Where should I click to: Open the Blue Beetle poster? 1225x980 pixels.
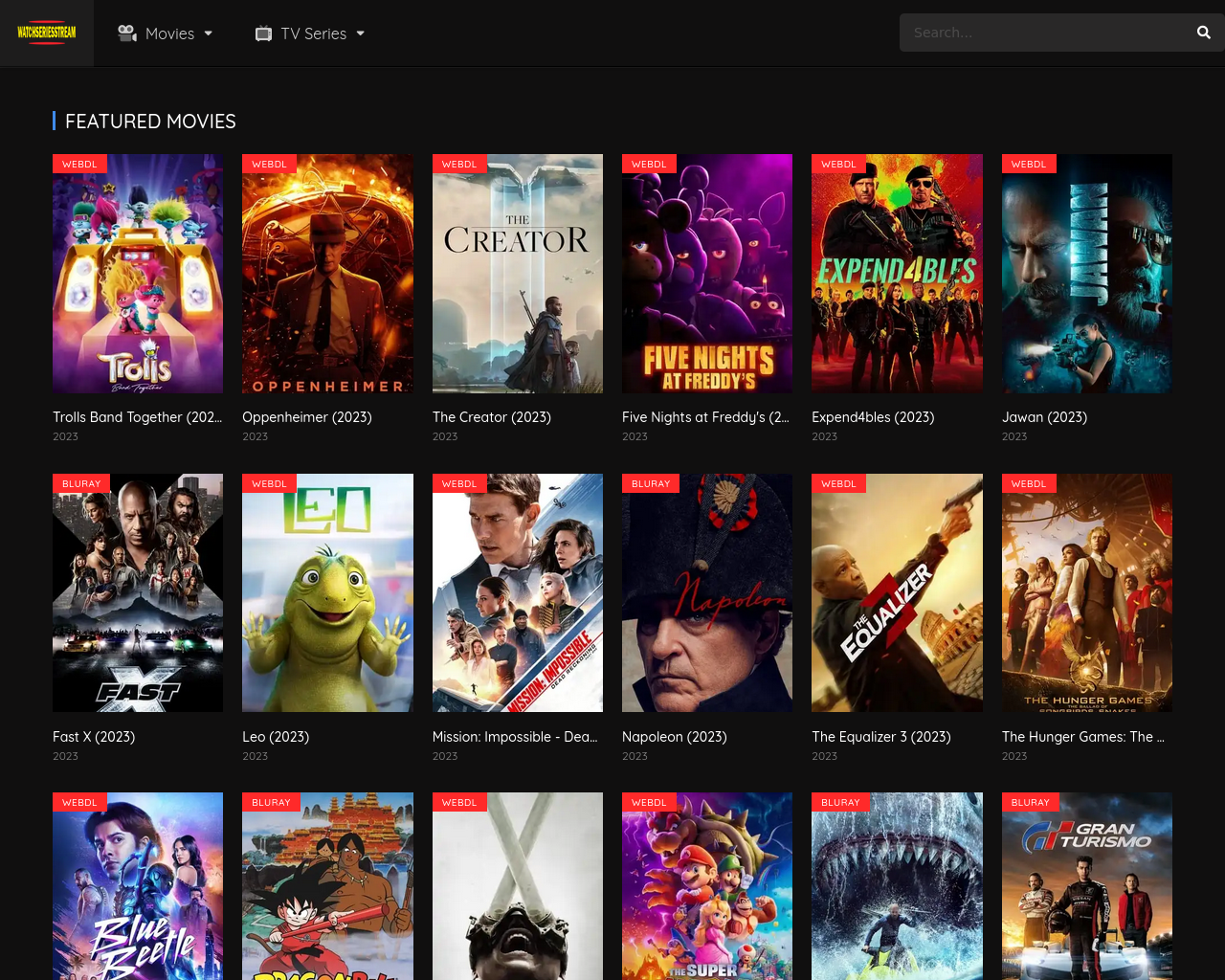pyautogui.click(x=138, y=886)
